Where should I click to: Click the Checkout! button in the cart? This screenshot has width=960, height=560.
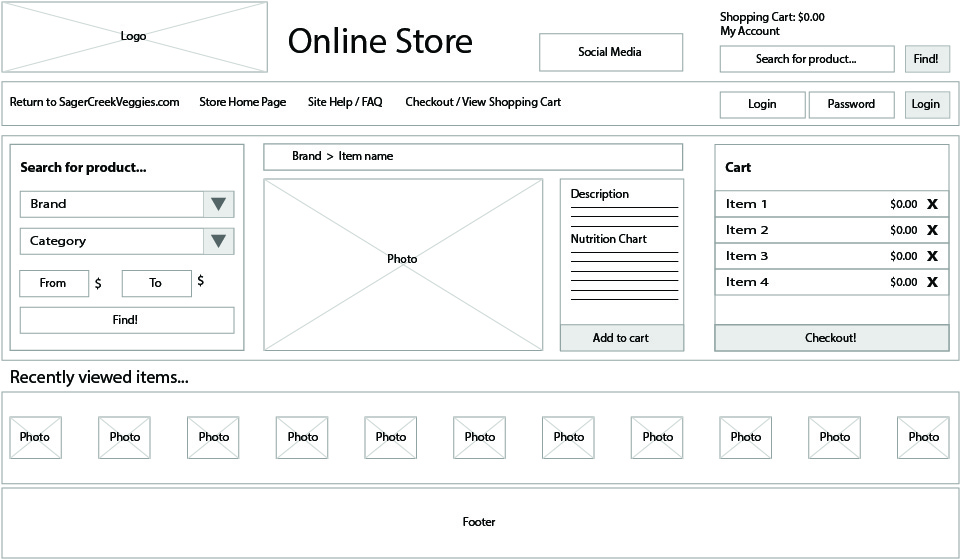[x=831, y=338]
